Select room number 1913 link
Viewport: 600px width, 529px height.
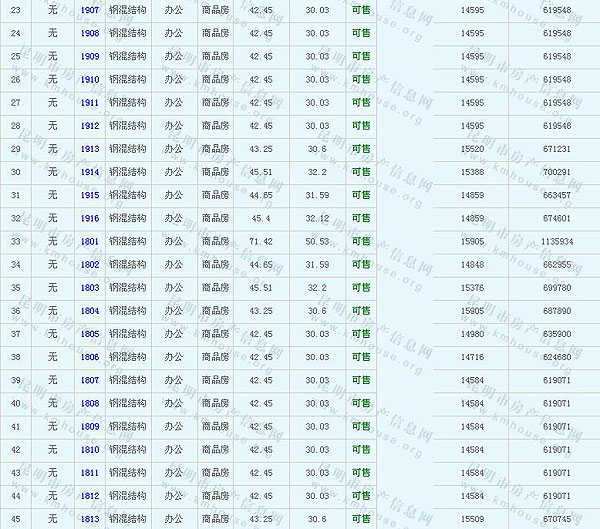point(90,149)
